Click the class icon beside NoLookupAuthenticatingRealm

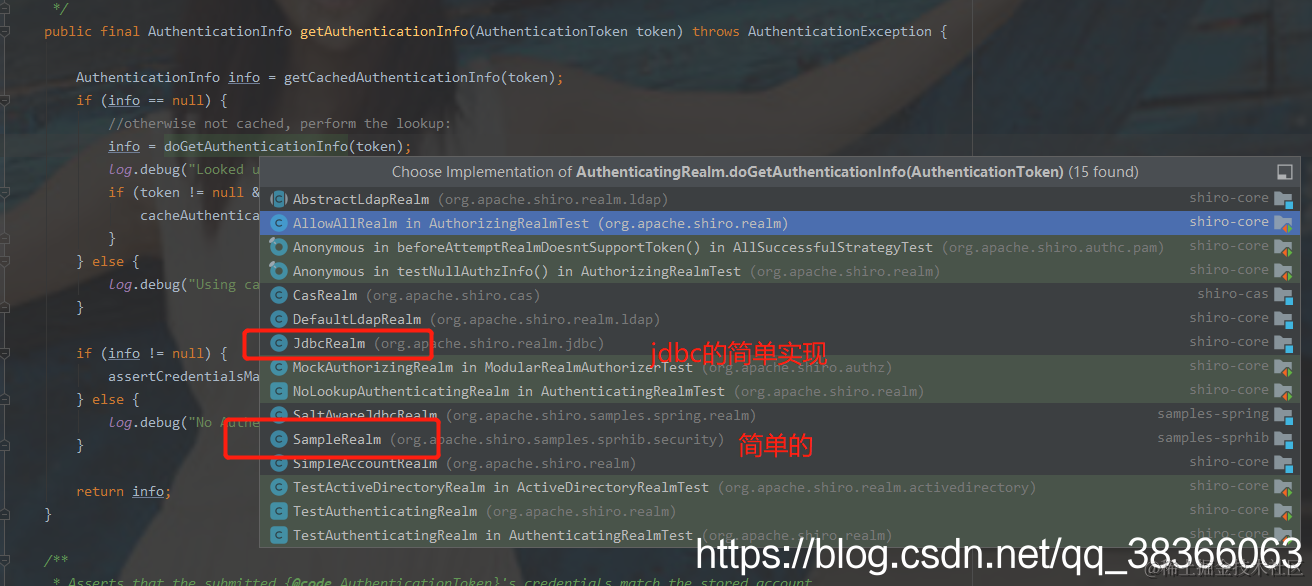[x=279, y=391]
